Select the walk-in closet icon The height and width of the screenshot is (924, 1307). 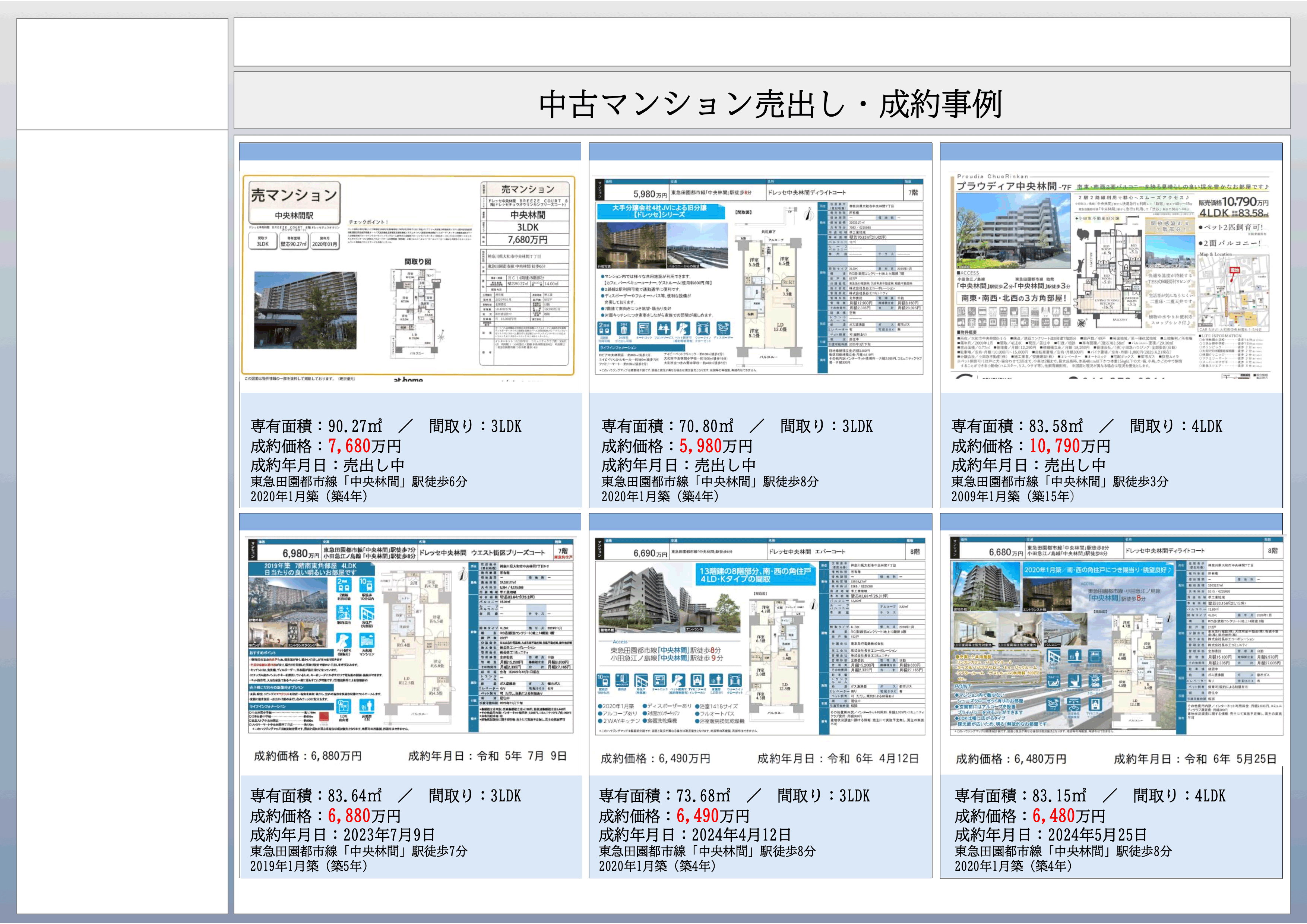(x=702, y=329)
